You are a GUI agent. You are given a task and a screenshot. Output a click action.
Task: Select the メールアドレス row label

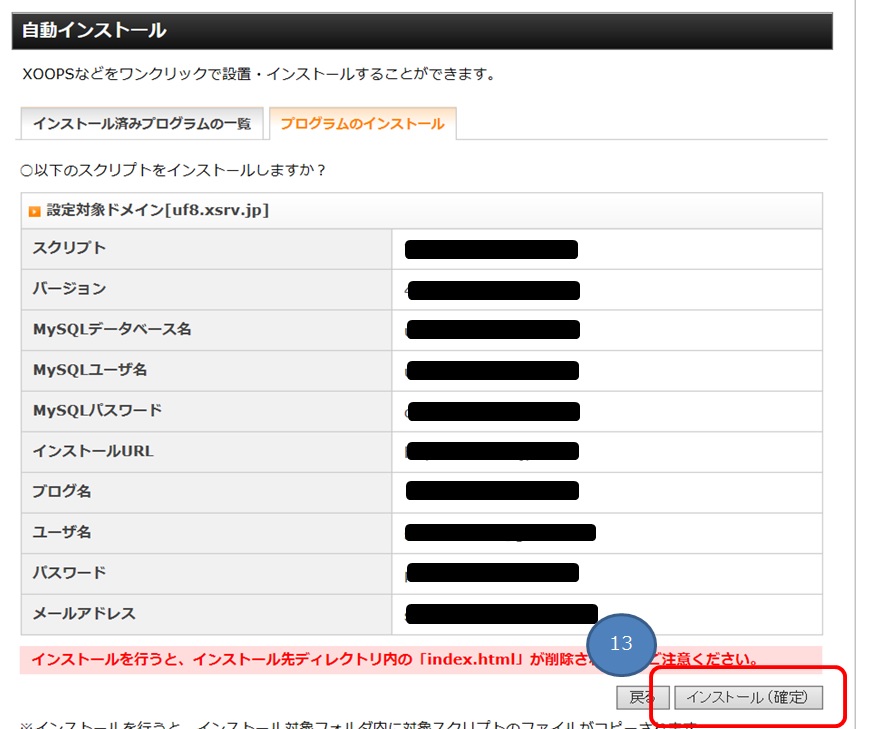[x=84, y=613]
